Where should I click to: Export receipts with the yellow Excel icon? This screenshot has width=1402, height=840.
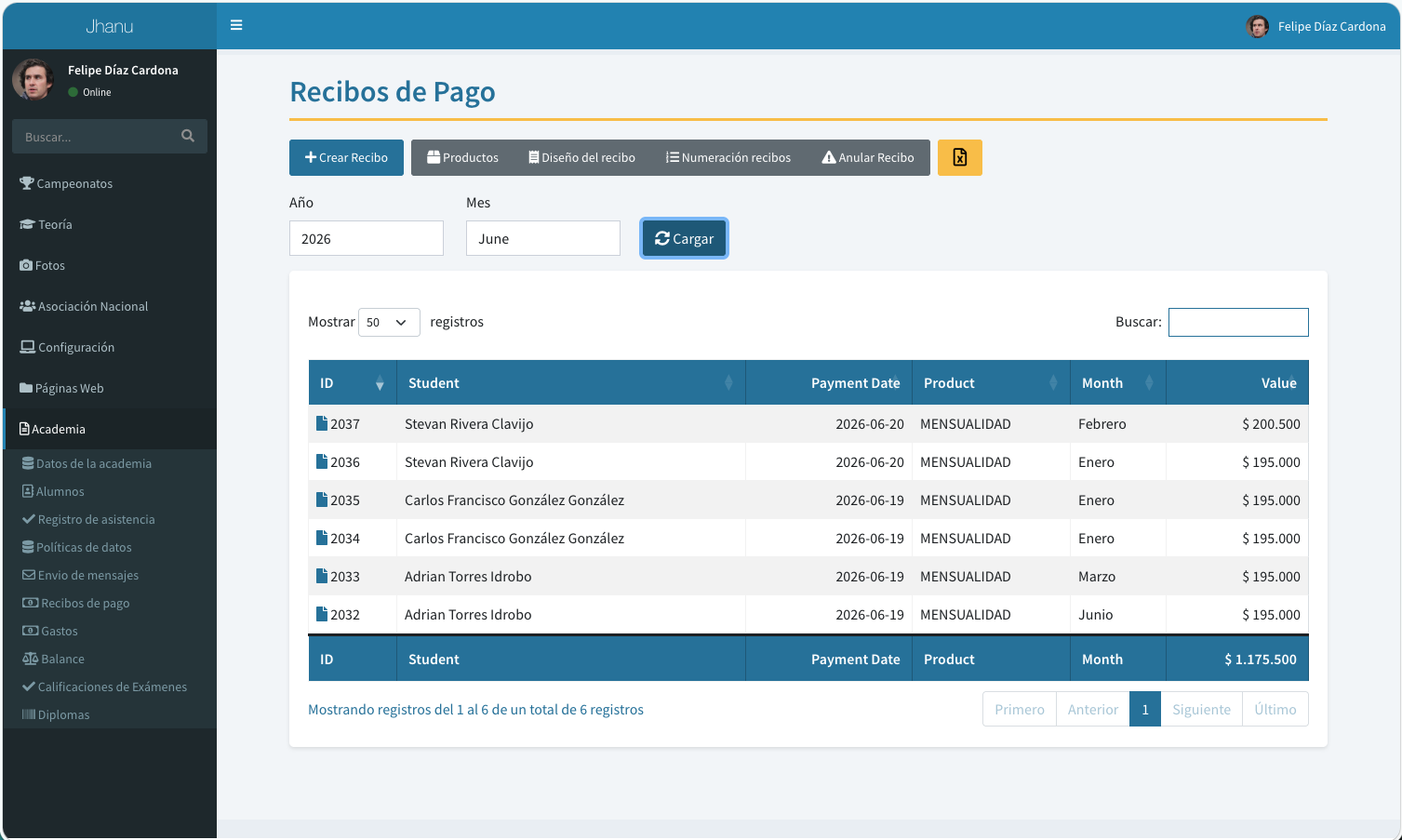coord(959,157)
